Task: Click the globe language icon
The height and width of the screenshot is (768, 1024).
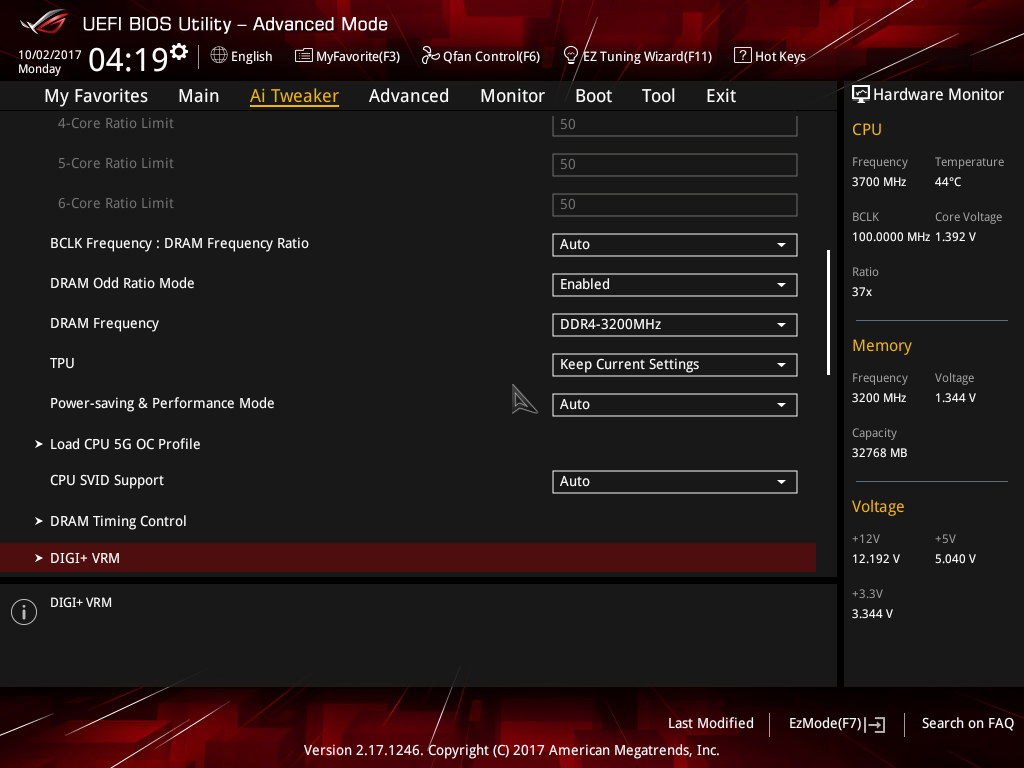Action: (219, 56)
